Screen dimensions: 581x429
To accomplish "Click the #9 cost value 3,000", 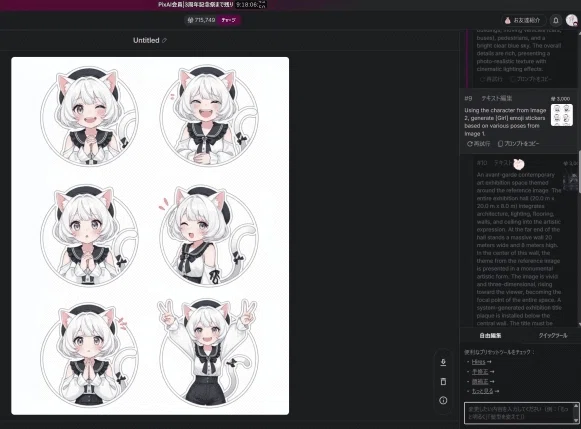I will tap(560, 99).
